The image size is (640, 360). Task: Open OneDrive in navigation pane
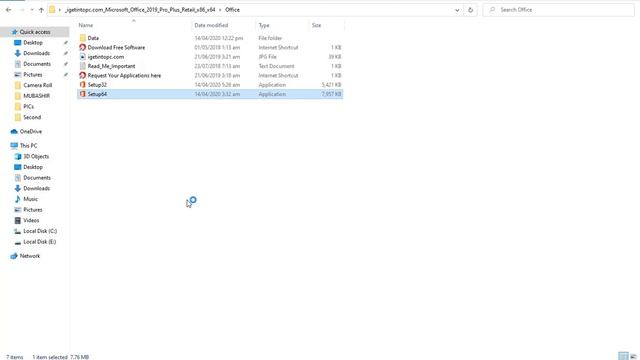[31, 131]
